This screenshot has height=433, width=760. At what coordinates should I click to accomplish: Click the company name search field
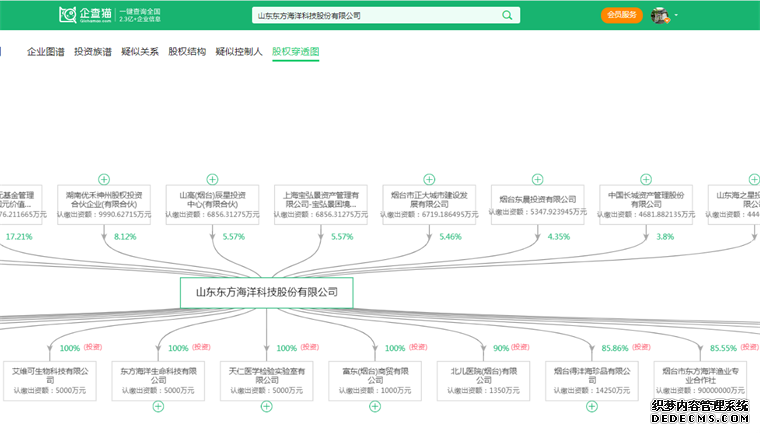[386, 16]
